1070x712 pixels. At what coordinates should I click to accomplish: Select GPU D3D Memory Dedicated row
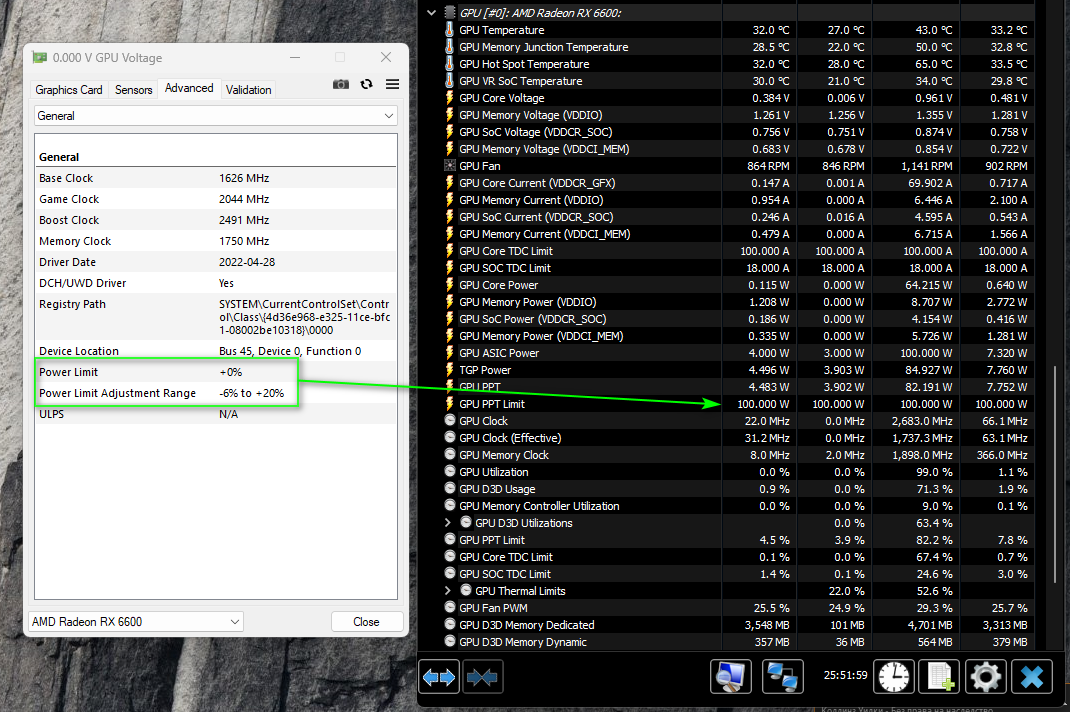click(740, 625)
